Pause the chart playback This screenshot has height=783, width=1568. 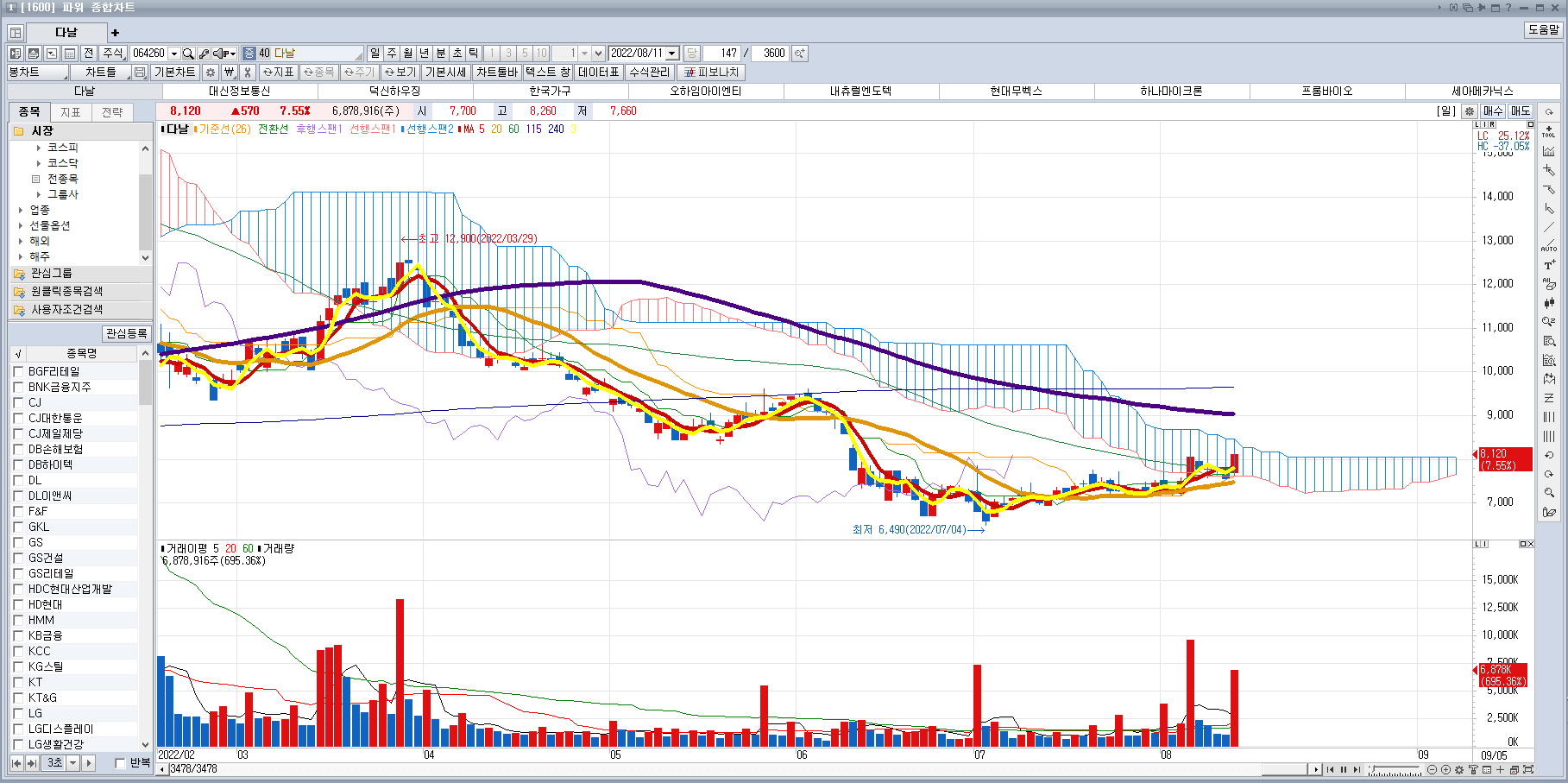(x=1344, y=769)
